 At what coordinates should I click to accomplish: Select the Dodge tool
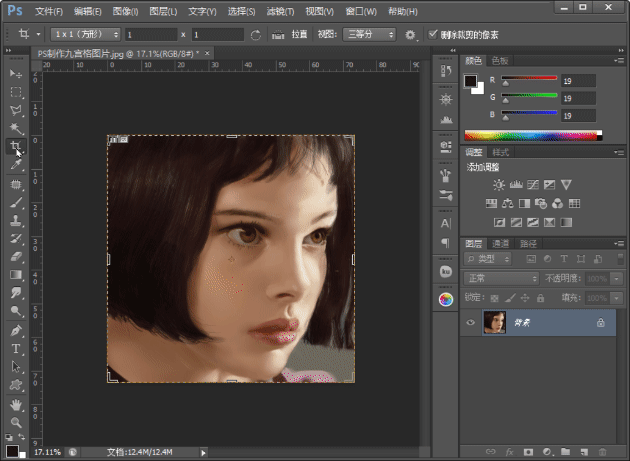click(x=16, y=311)
